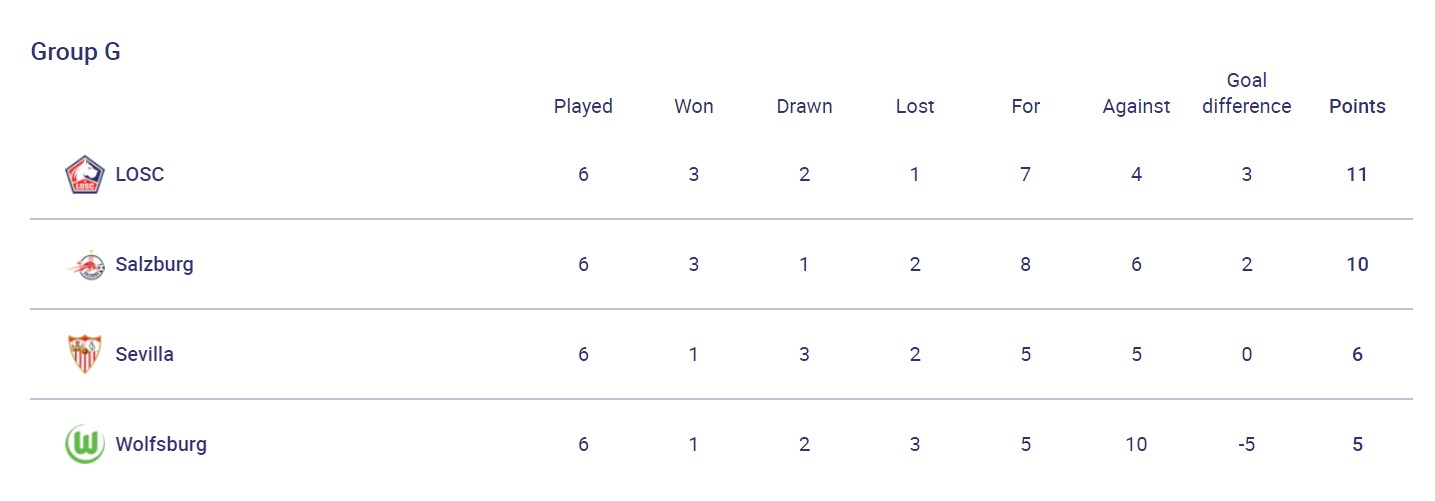
Task: Click the Drawn column header
Action: point(804,107)
